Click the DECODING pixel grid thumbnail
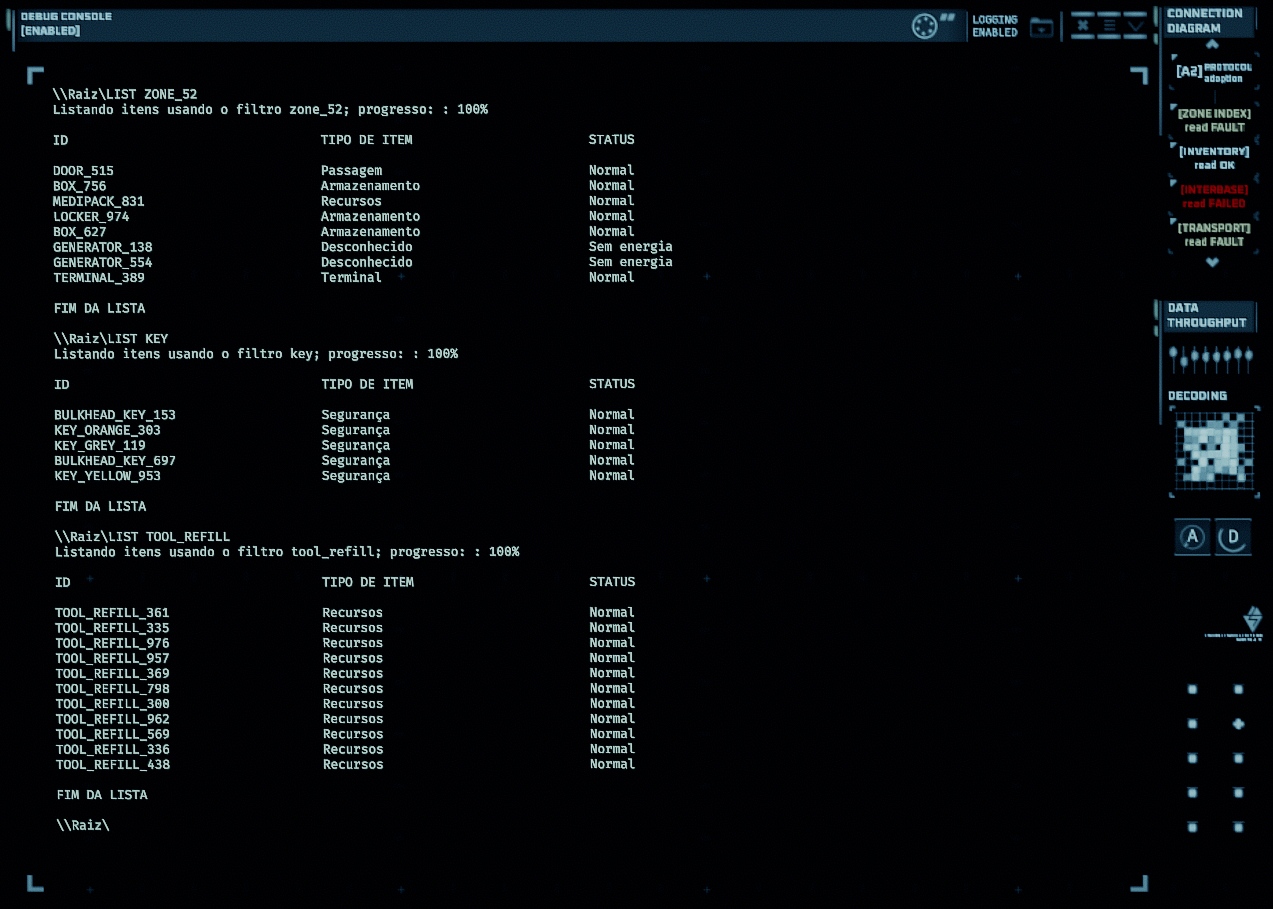This screenshot has width=1273, height=909. pos(1214,452)
